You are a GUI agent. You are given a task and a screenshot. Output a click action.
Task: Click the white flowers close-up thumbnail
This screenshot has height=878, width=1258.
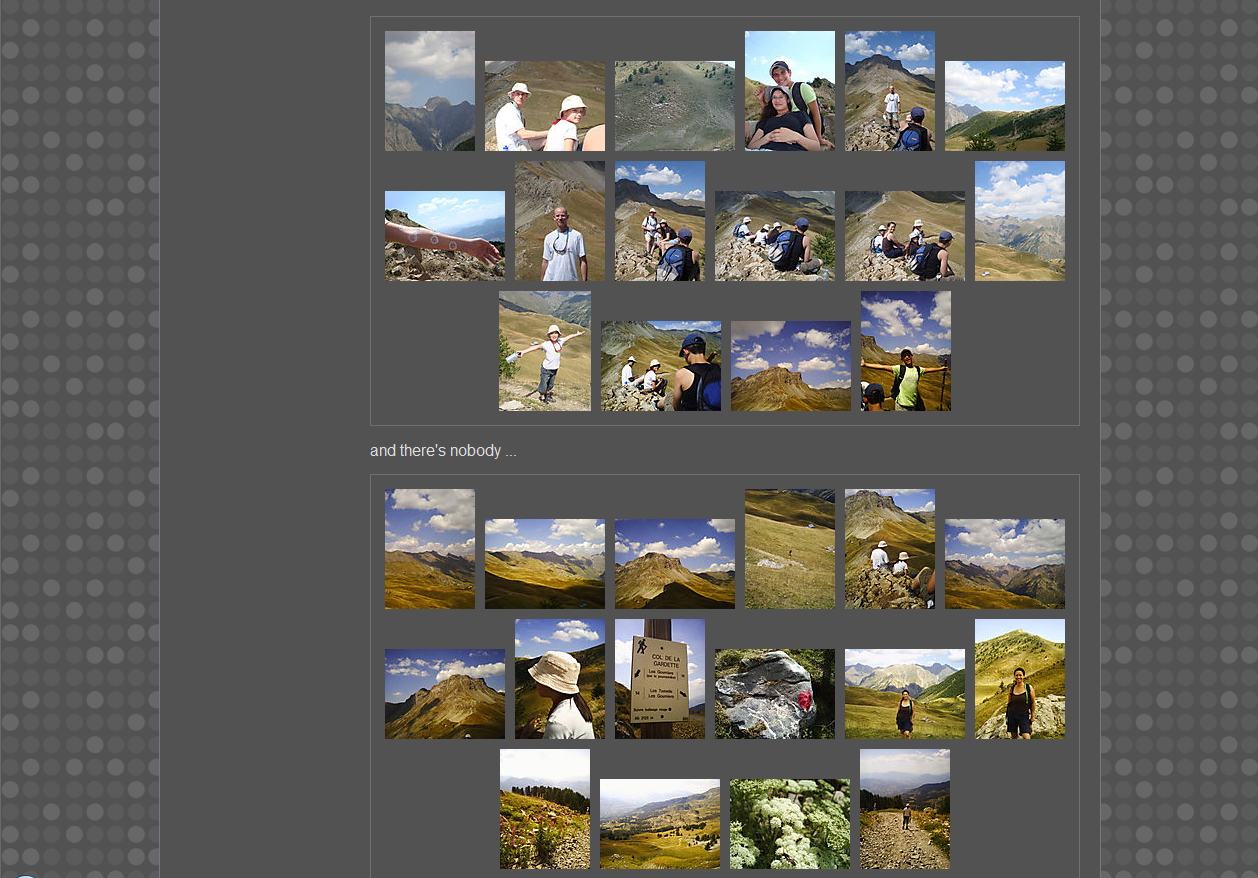pos(789,824)
